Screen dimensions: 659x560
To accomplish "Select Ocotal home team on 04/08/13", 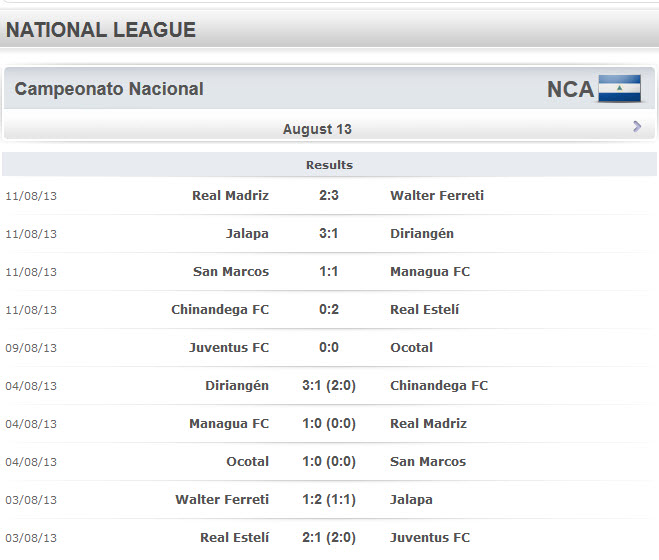I will 247,462.
